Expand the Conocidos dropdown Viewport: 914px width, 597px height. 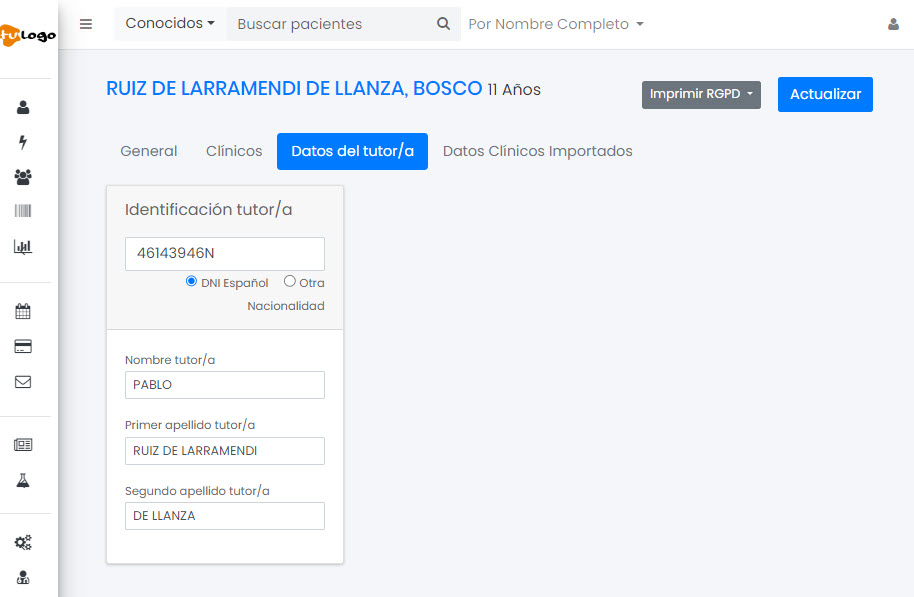(170, 23)
